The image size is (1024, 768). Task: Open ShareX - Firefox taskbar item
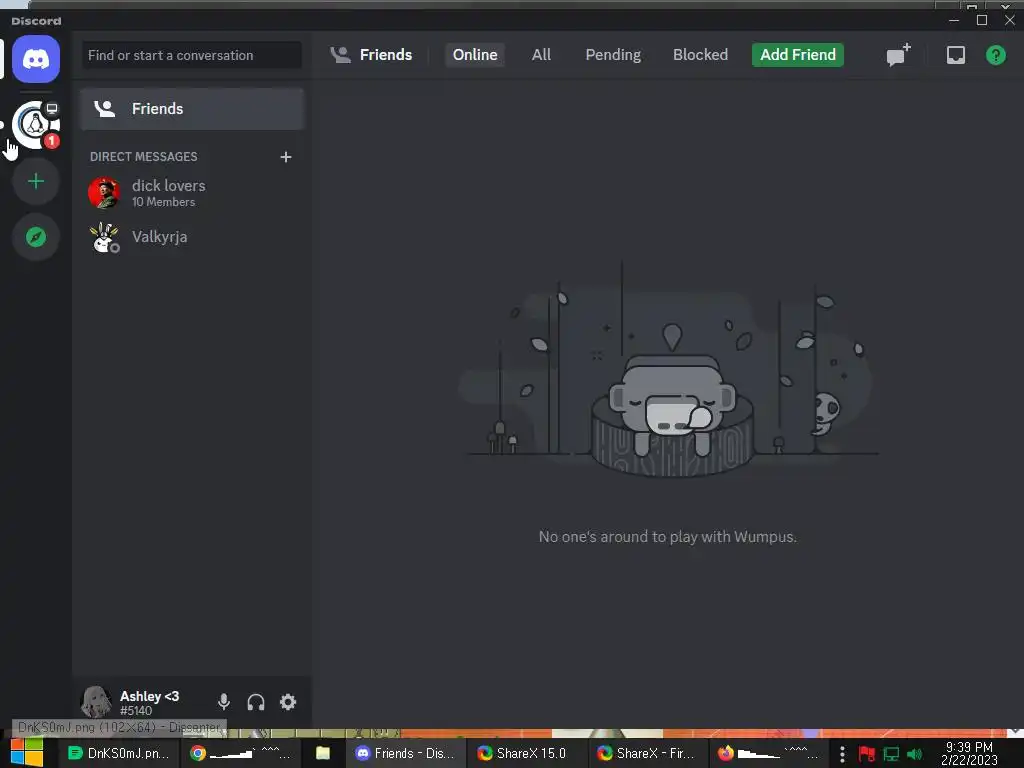(647, 754)
